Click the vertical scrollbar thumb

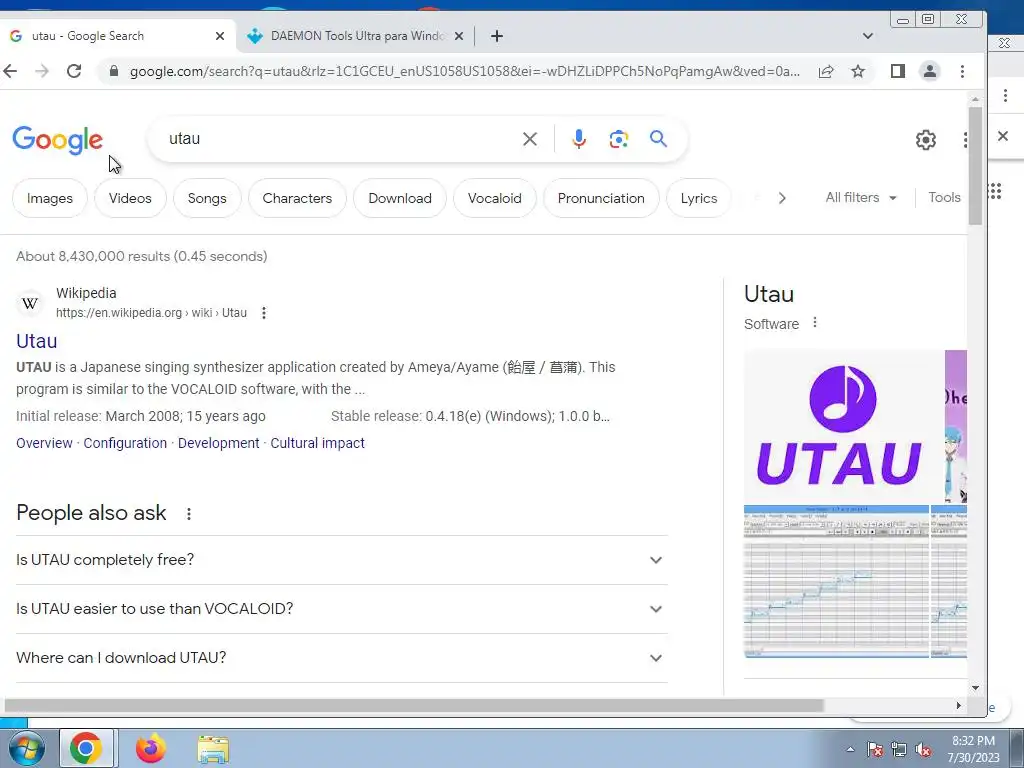(x=975, y=166)
